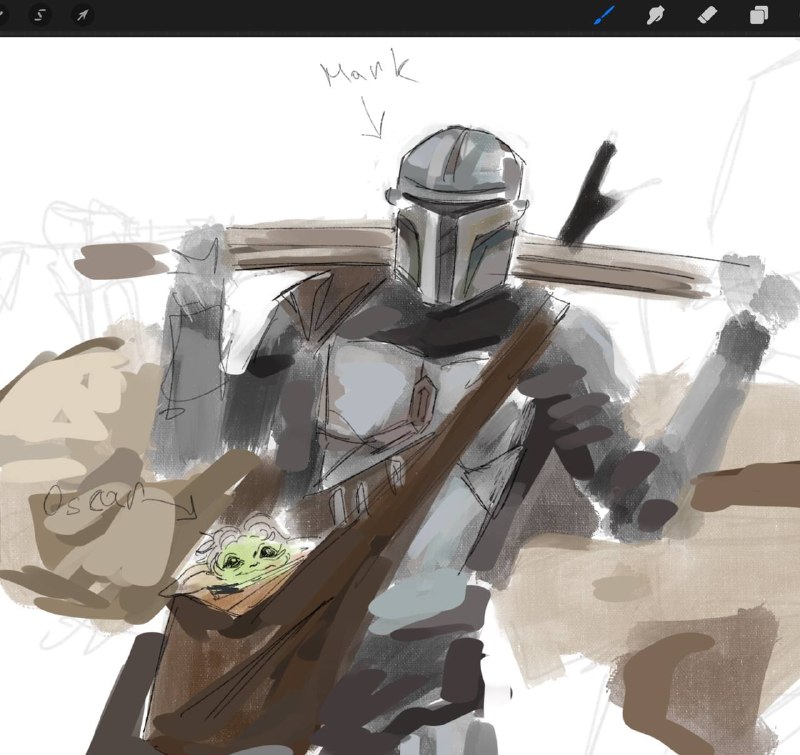Activate the Selection tool
This screenshot has width=800, height=755.
click(40, 15)
